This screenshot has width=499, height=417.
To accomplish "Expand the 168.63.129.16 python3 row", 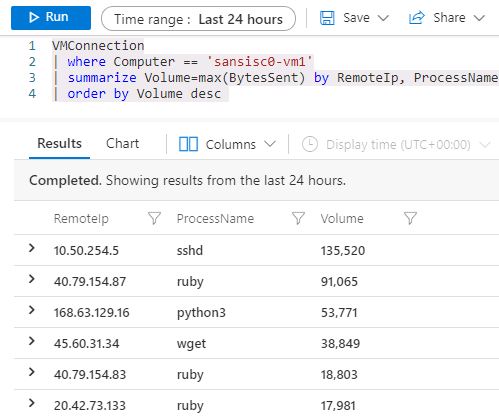I will coord(32,310).
